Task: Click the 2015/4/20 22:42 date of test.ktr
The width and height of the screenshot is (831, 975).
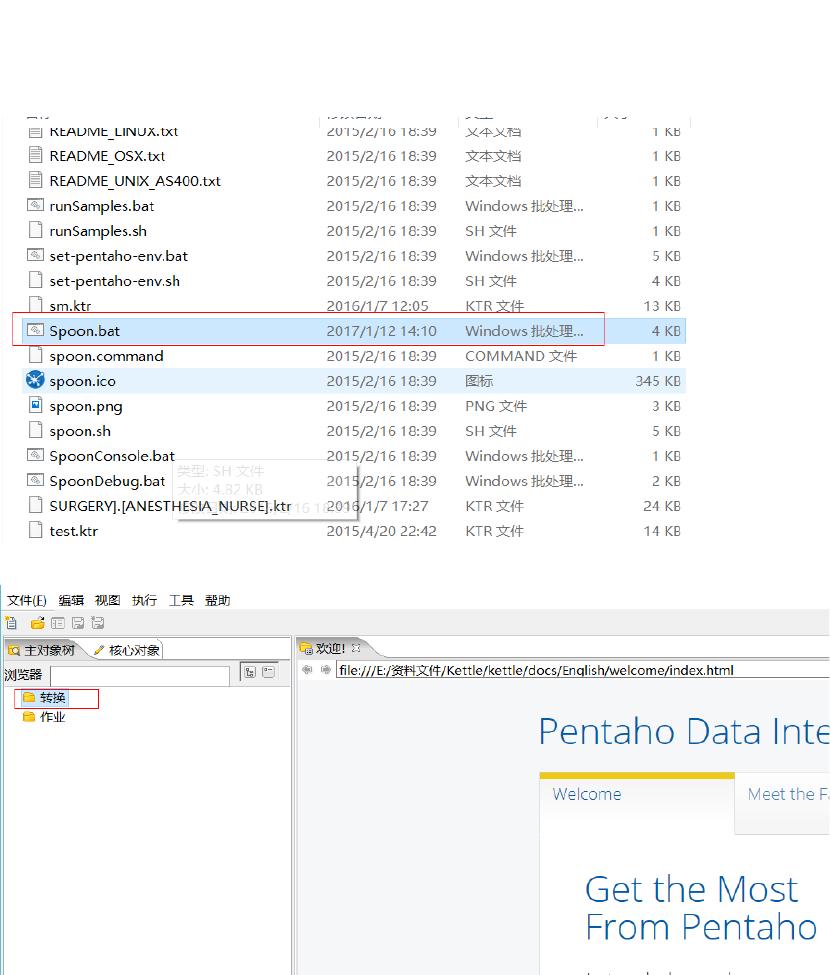Action: click(381, 531)
